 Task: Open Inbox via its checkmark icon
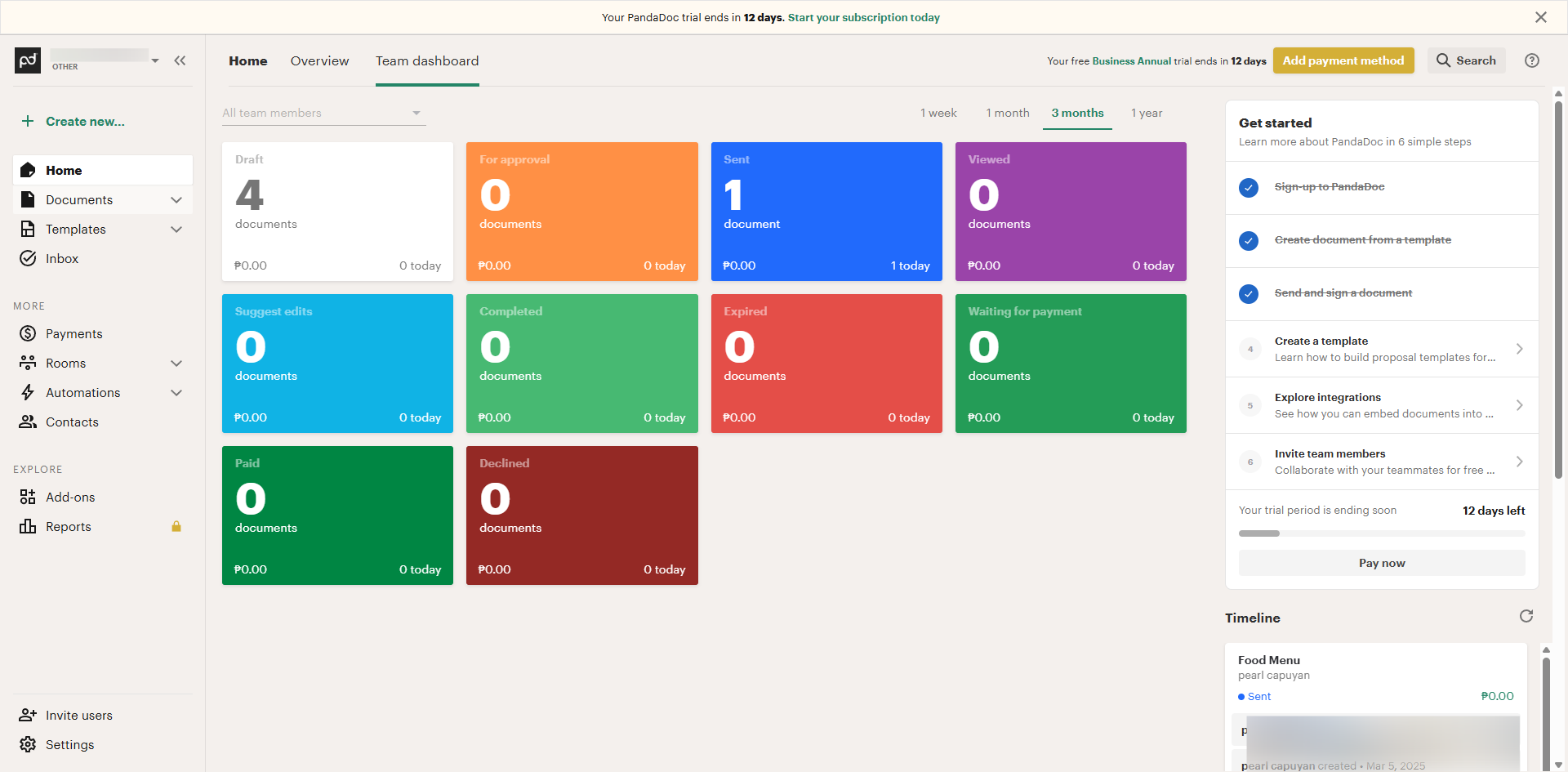28,258
